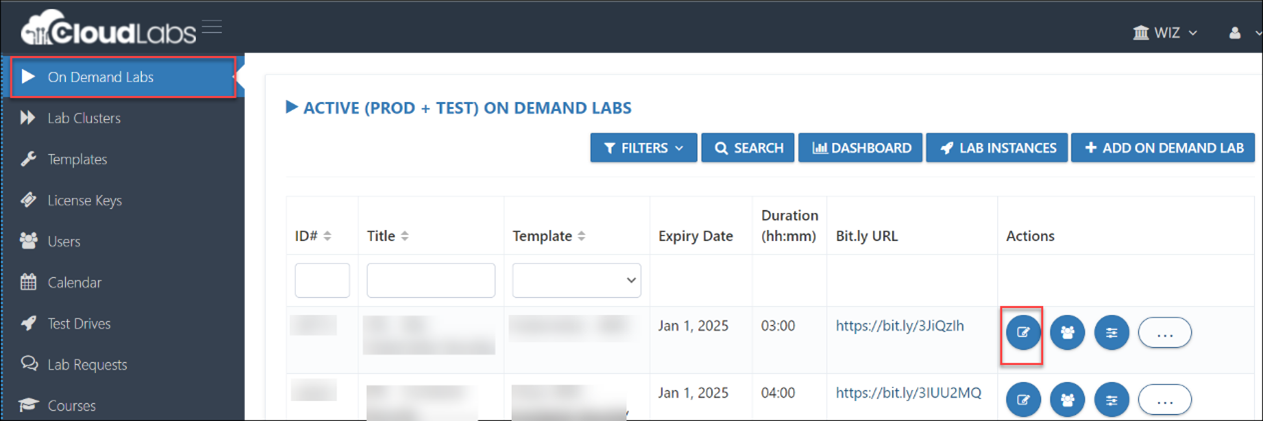1263x421 pixels.
Task: Click the Bit.ly URL column header
Action: (866, 236)
